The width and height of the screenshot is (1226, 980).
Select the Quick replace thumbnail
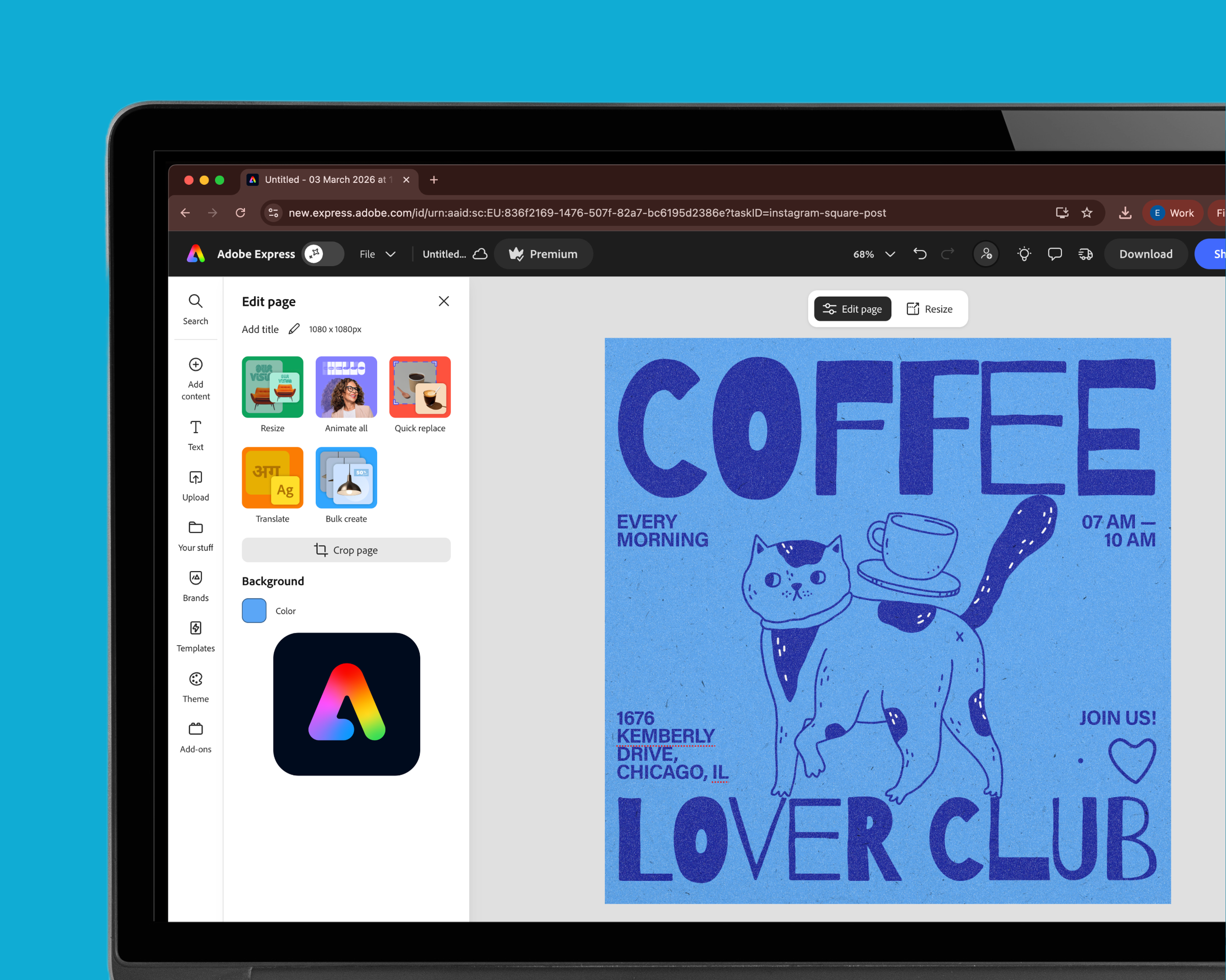coord(420,387)
